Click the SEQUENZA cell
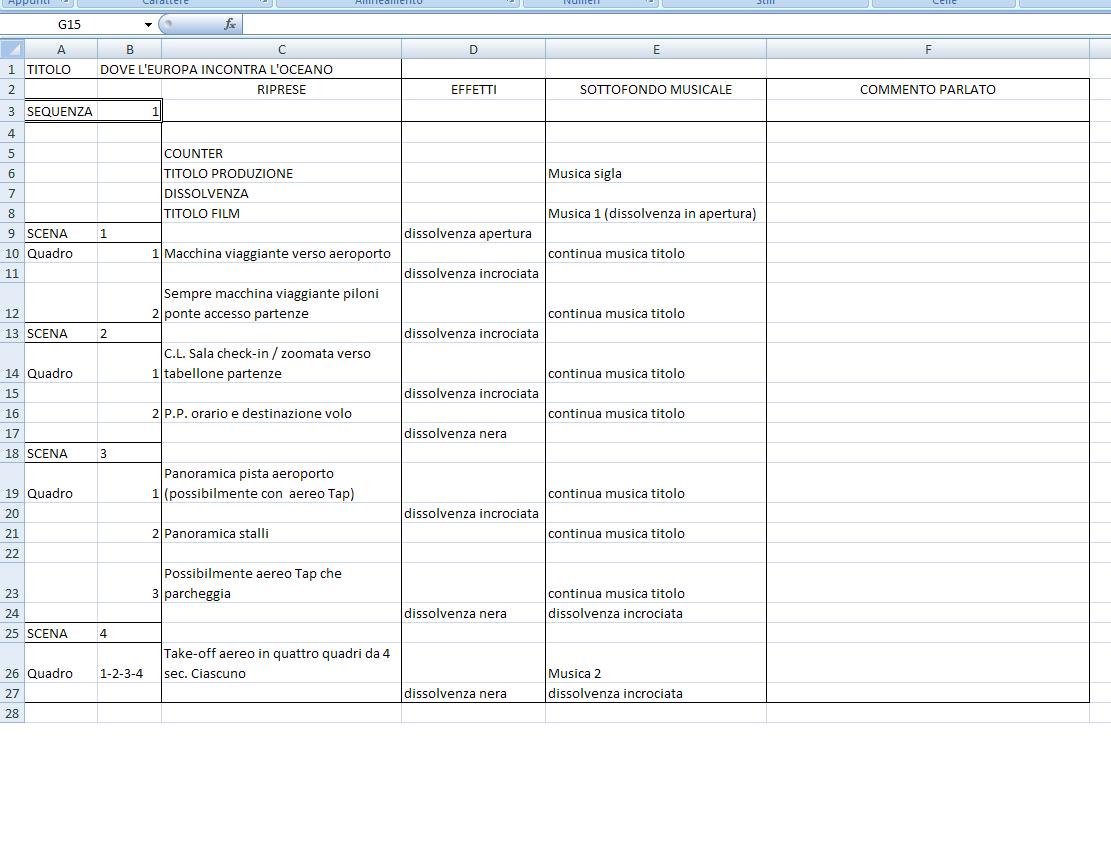The width and height of the screenshot is (1111, 853). click(x=61, y=111)
